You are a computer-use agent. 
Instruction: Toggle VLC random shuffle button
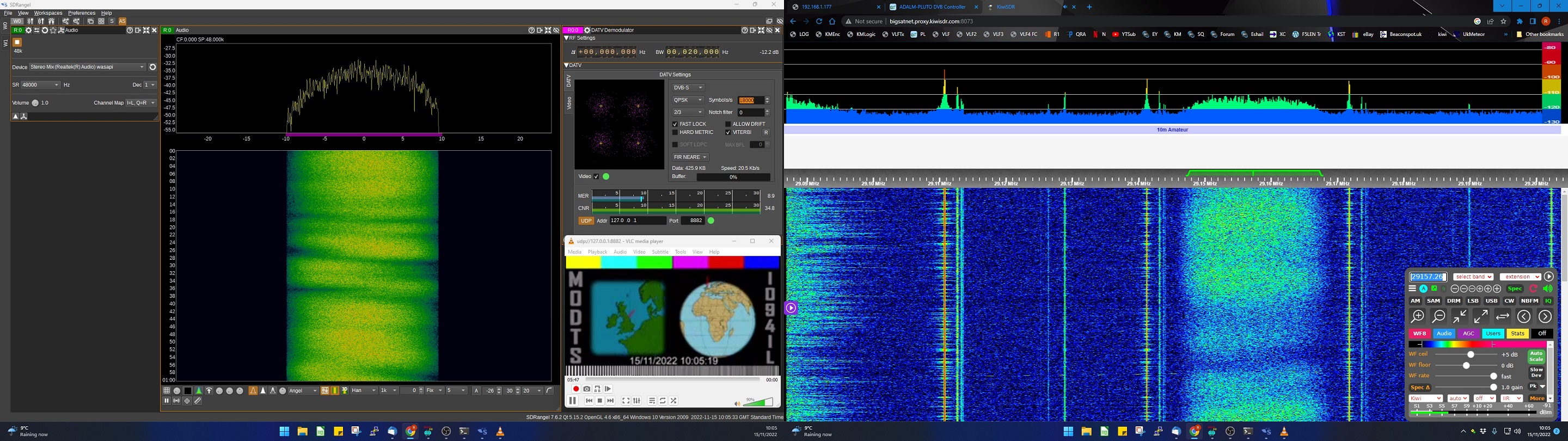point(674,401)
